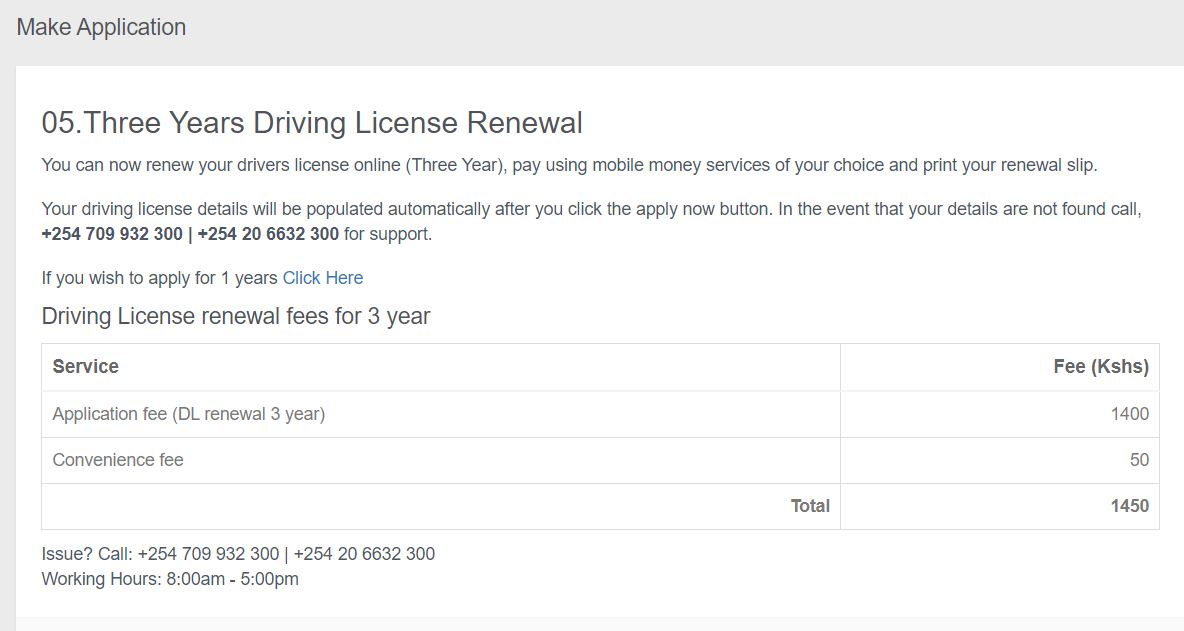Click the 'Three Years Driving License Renewal' heading
Viewport: 1184px width, 631px height.
point(312,122)
